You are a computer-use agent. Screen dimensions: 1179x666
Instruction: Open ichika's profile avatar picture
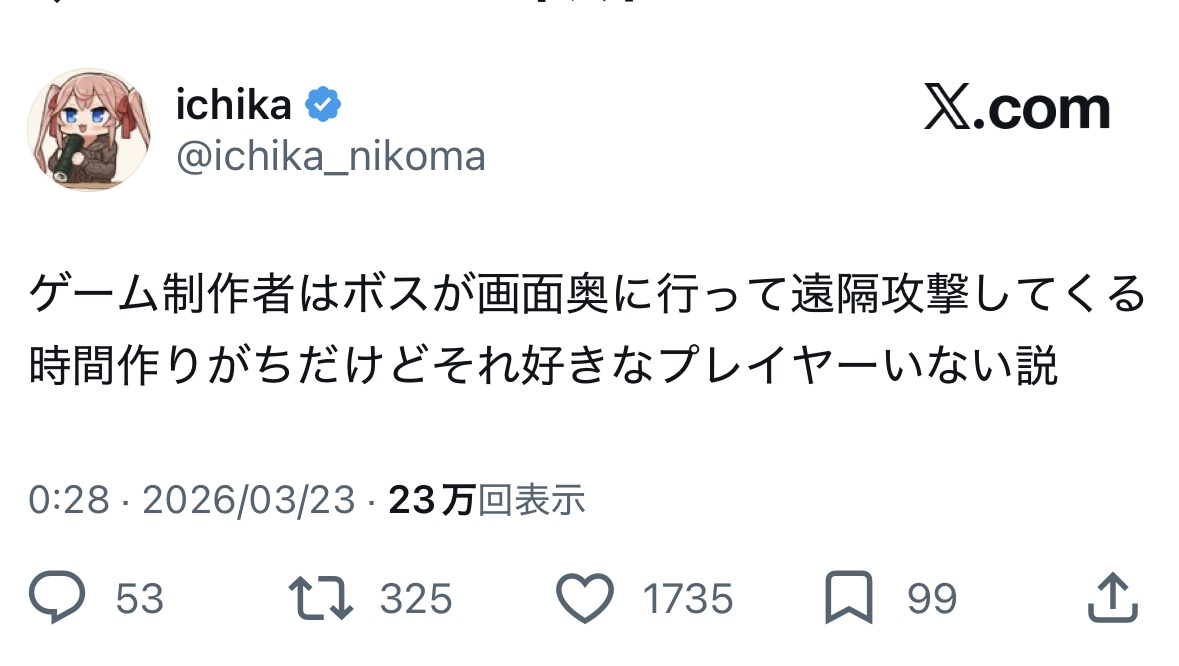tap(89, 130)
